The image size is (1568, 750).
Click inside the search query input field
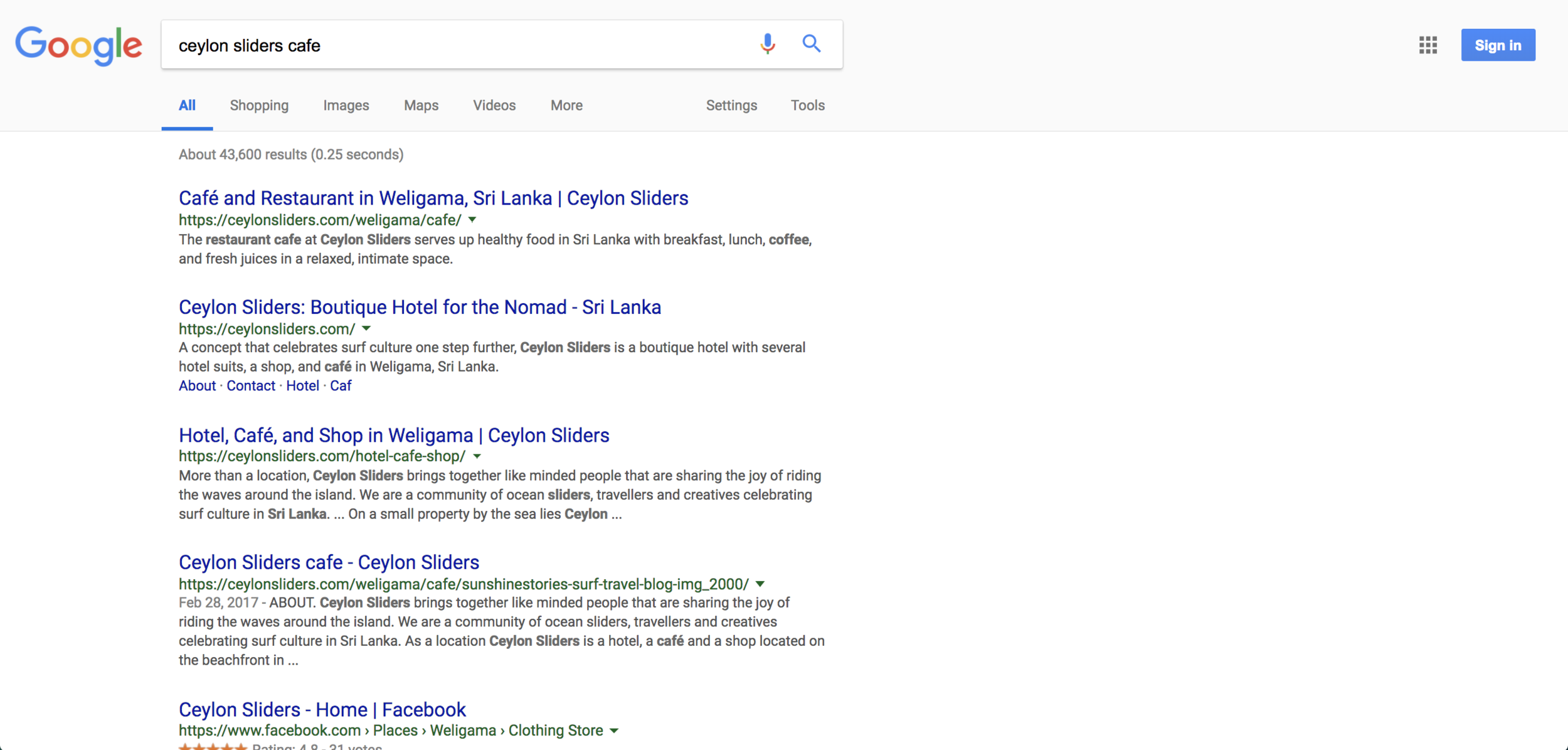pyautogui.click(x=439, y=45)
